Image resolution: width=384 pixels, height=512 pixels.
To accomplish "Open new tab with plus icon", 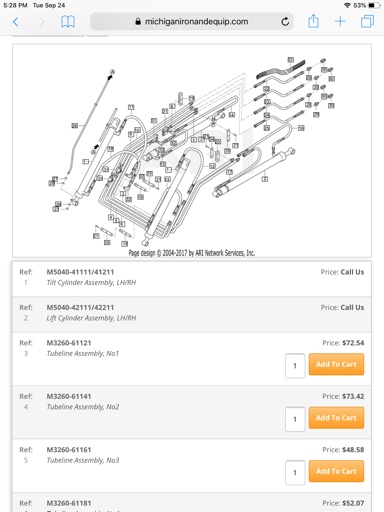I will point(340,22).
